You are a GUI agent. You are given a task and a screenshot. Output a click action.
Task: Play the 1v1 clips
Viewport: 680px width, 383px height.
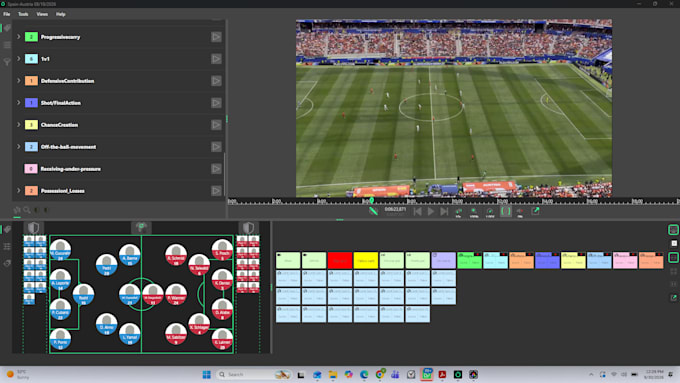[x=216, y=59]
